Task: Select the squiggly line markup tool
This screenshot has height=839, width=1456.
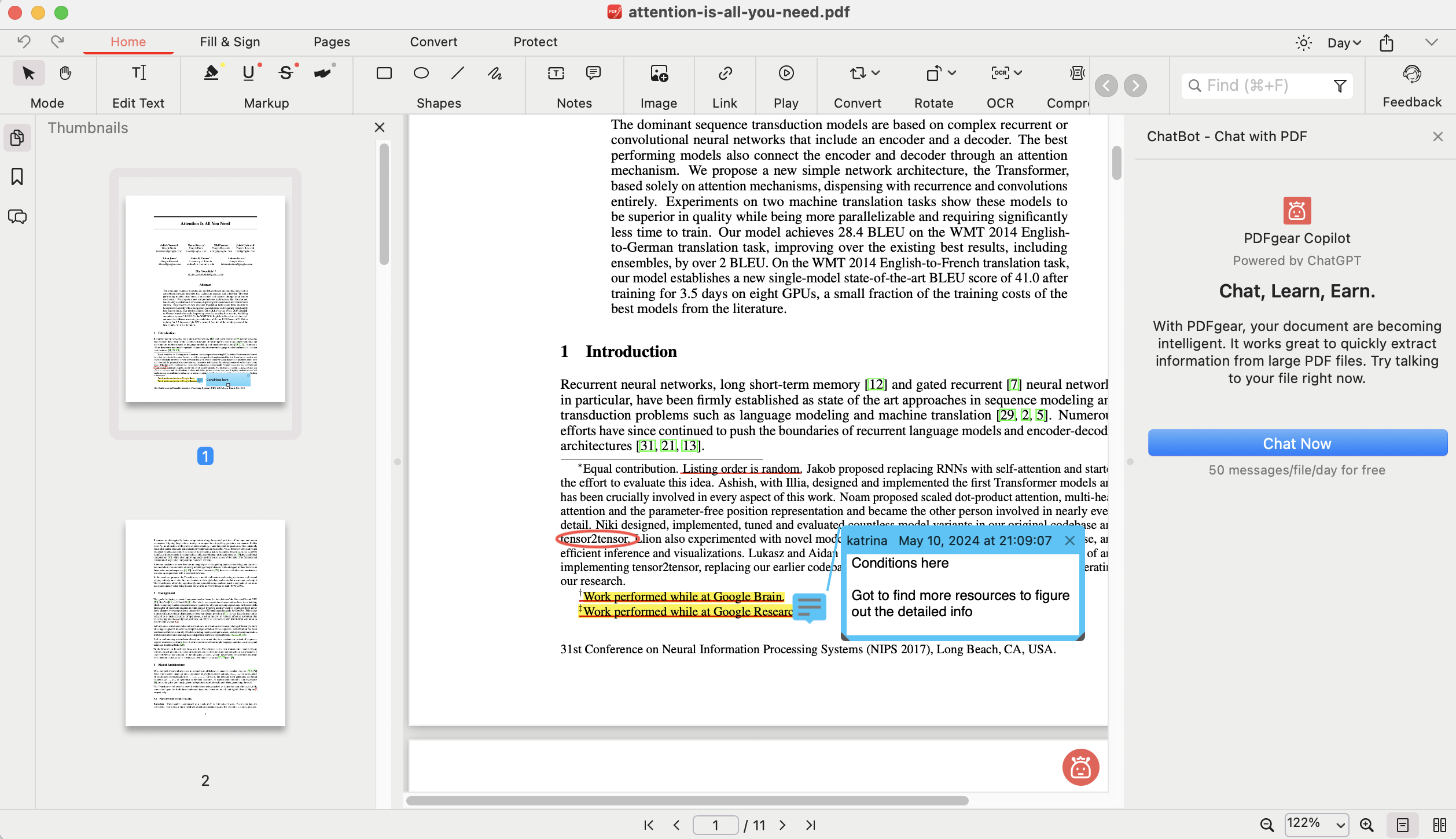Action: 323,73
